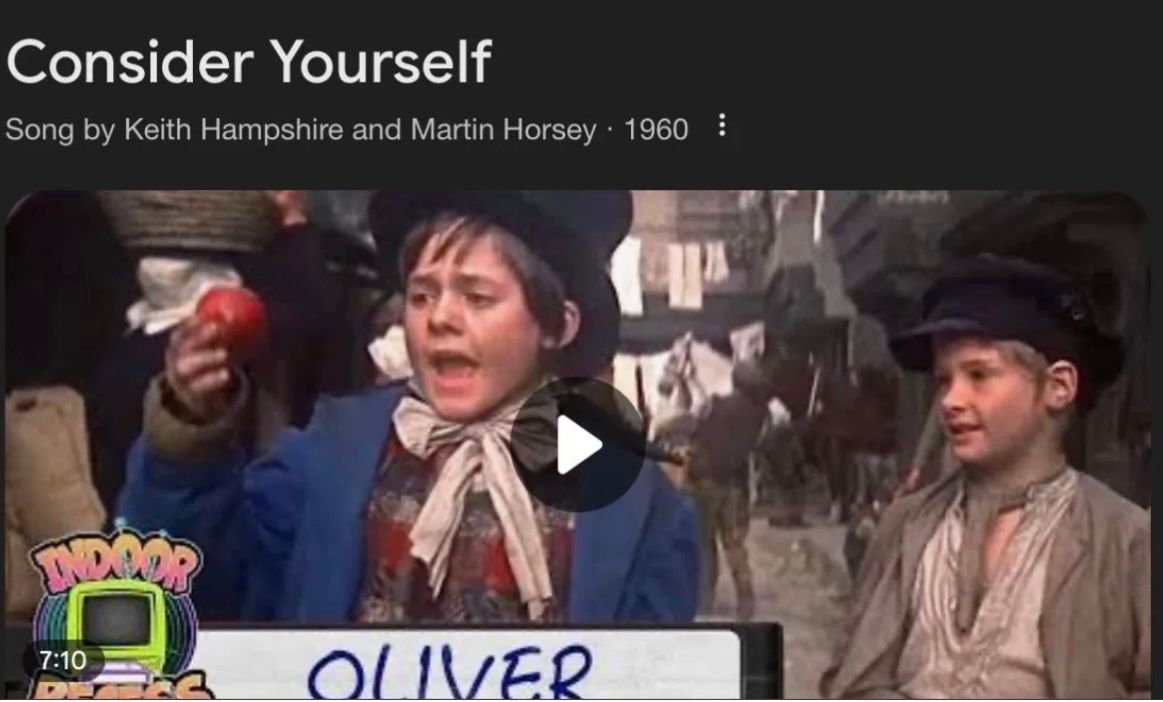Viewport: 1163px width, 702px height.
Task: Select the Martin Horsey artist name
Action: pos(503,129)
